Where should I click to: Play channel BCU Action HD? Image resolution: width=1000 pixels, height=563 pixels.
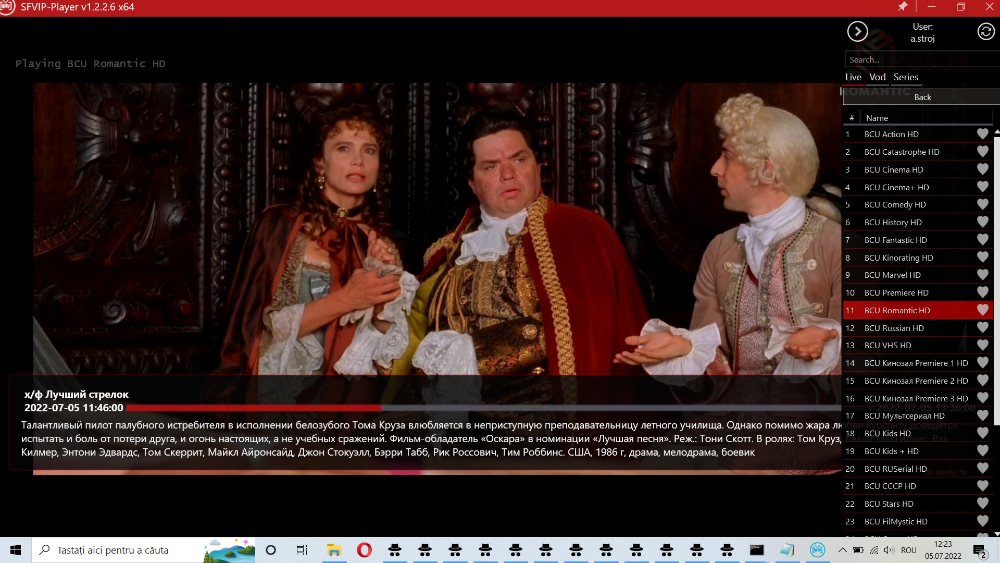[x=918, y=134]
